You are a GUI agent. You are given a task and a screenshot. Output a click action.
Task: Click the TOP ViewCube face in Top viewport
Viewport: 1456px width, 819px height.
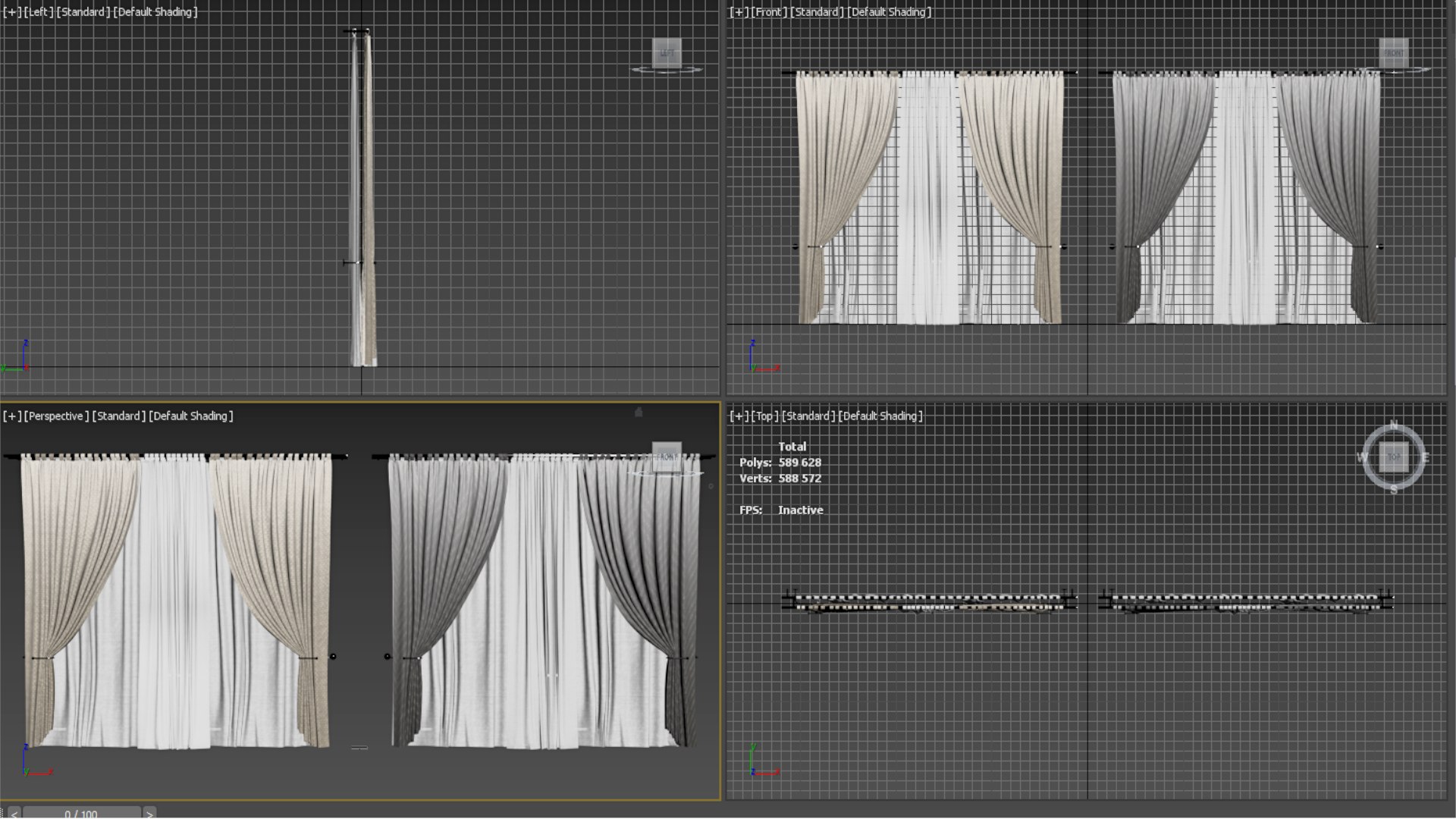coord(1393,457)
